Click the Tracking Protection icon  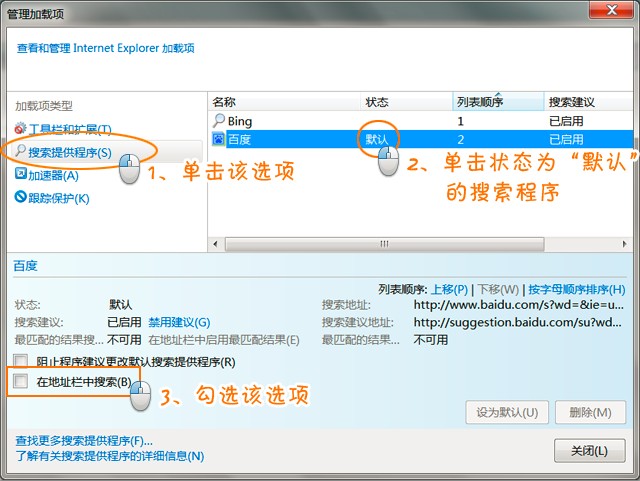pos(20,198)
